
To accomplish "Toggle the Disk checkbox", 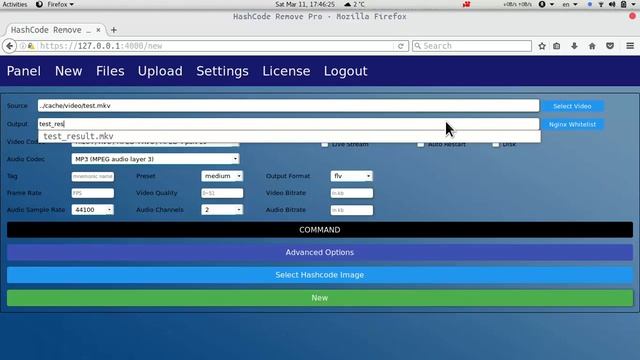I will 496,144.
